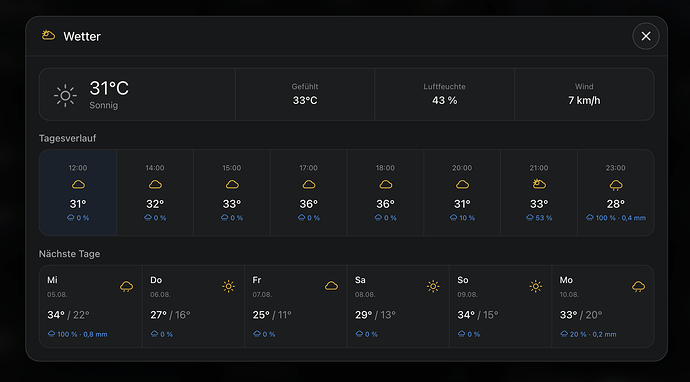The image size is (690, 382).
Task: Click the 31°C current temperature
Action: [109, 88]
